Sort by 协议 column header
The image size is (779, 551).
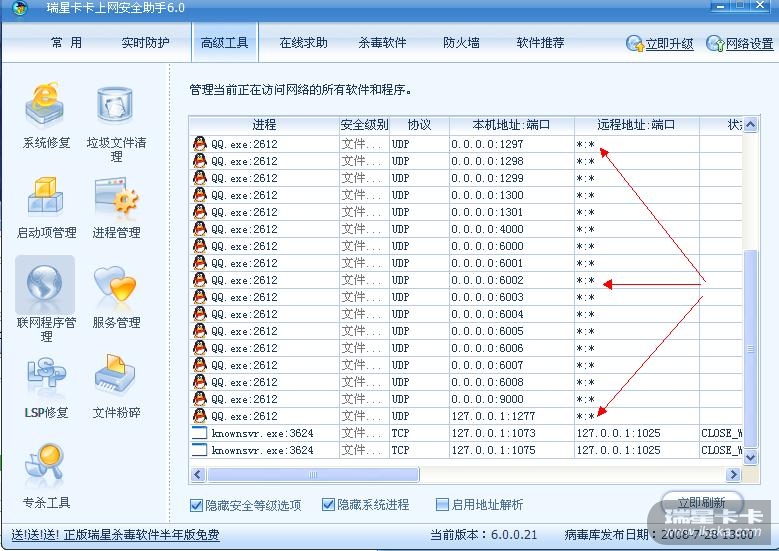point(419,125)
